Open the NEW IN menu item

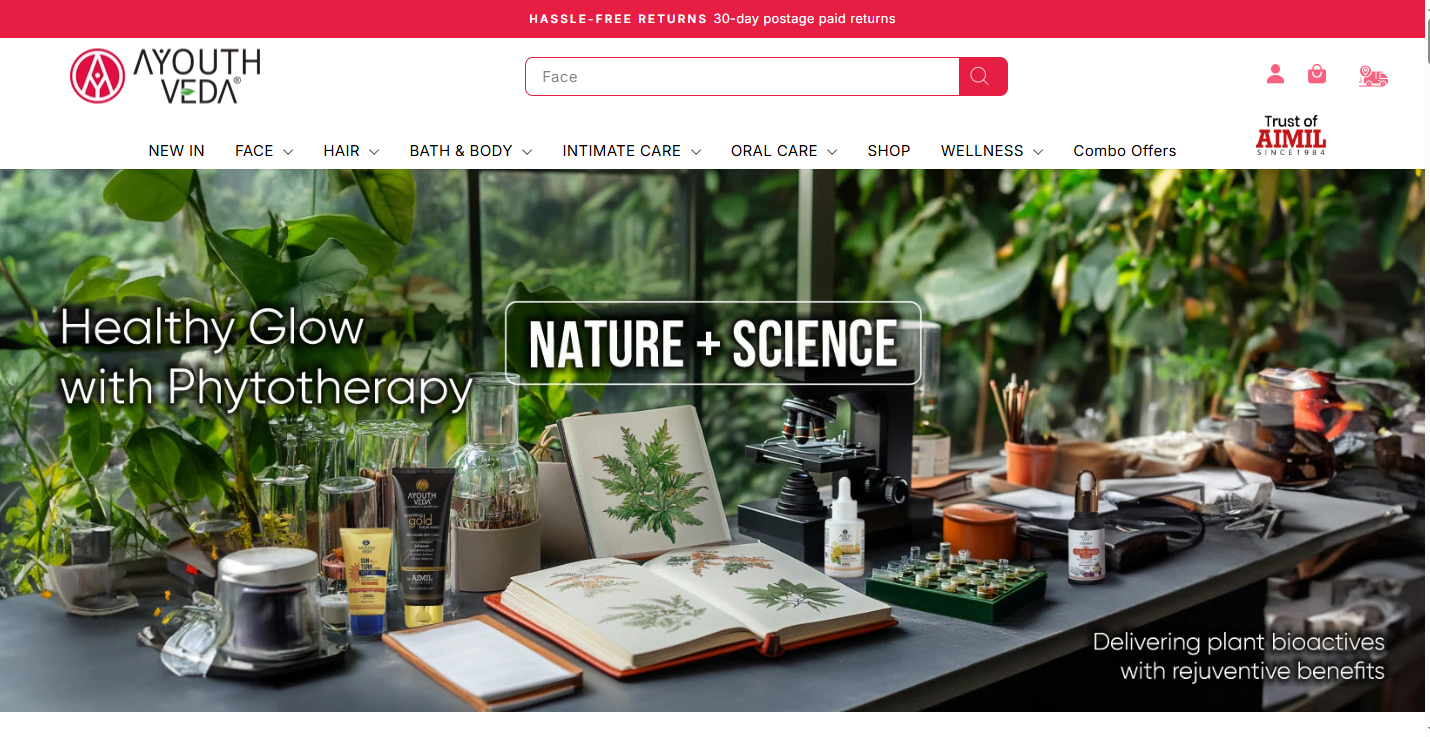point(176,151)
